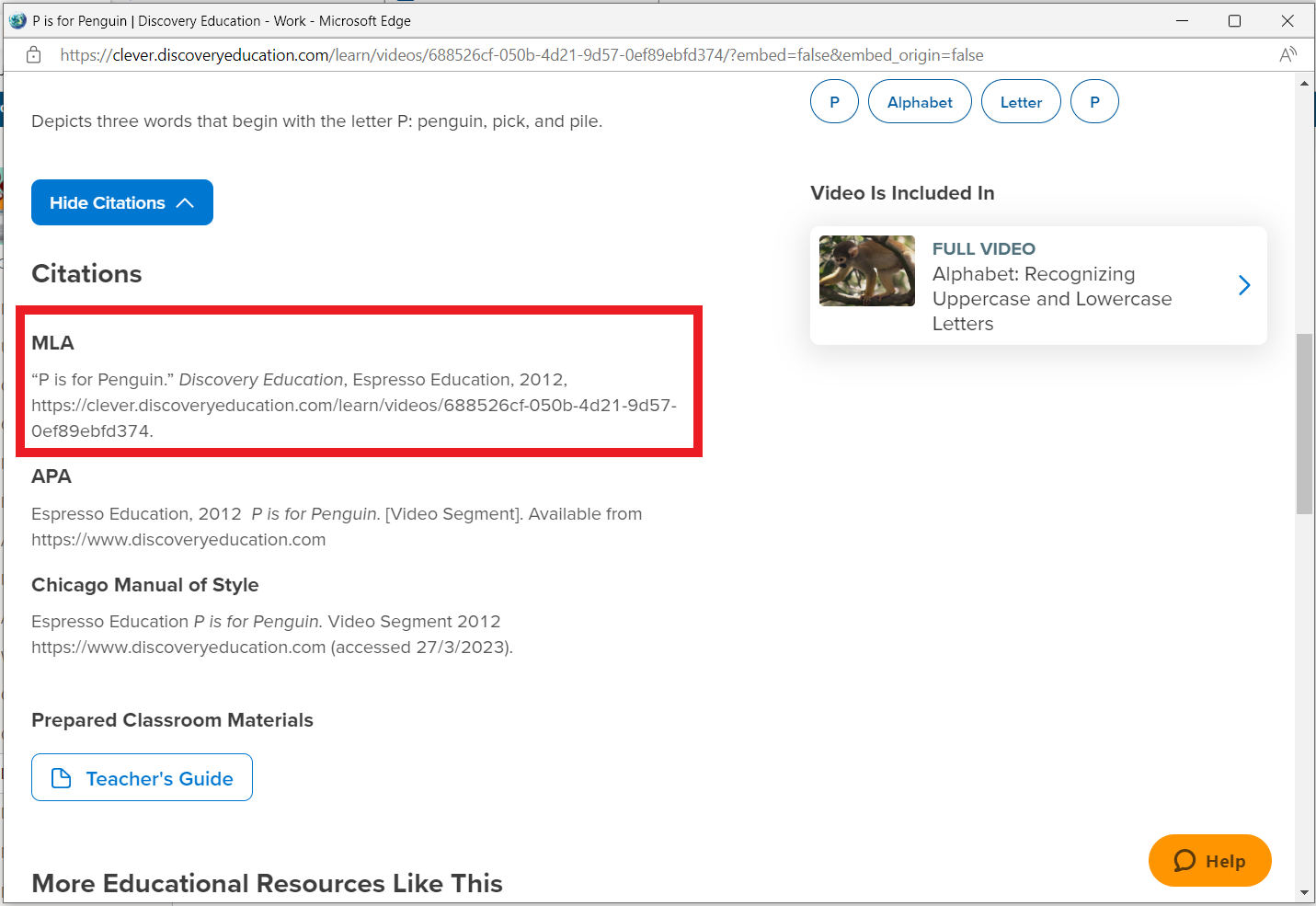
Task: Click the Chicago citation text with accessed date
Action: point(272,635)
